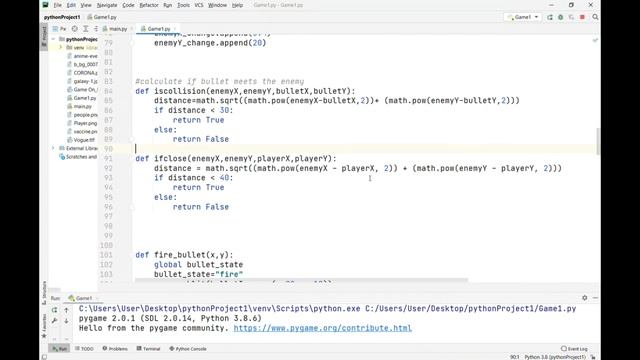This screenshot has height=360, width=640.
Task: Open the Refactor menu
Action: pos(149,5)
